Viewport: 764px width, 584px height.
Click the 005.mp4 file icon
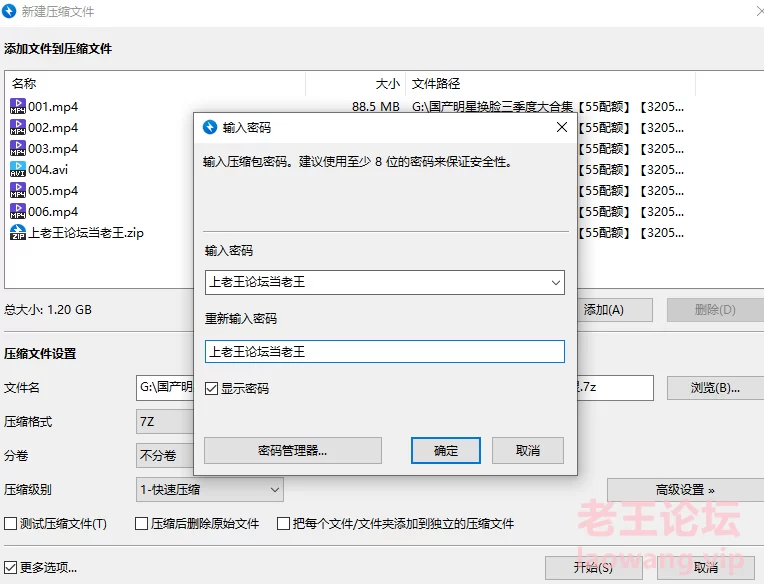pyautogui.click(x=18, y=190)
